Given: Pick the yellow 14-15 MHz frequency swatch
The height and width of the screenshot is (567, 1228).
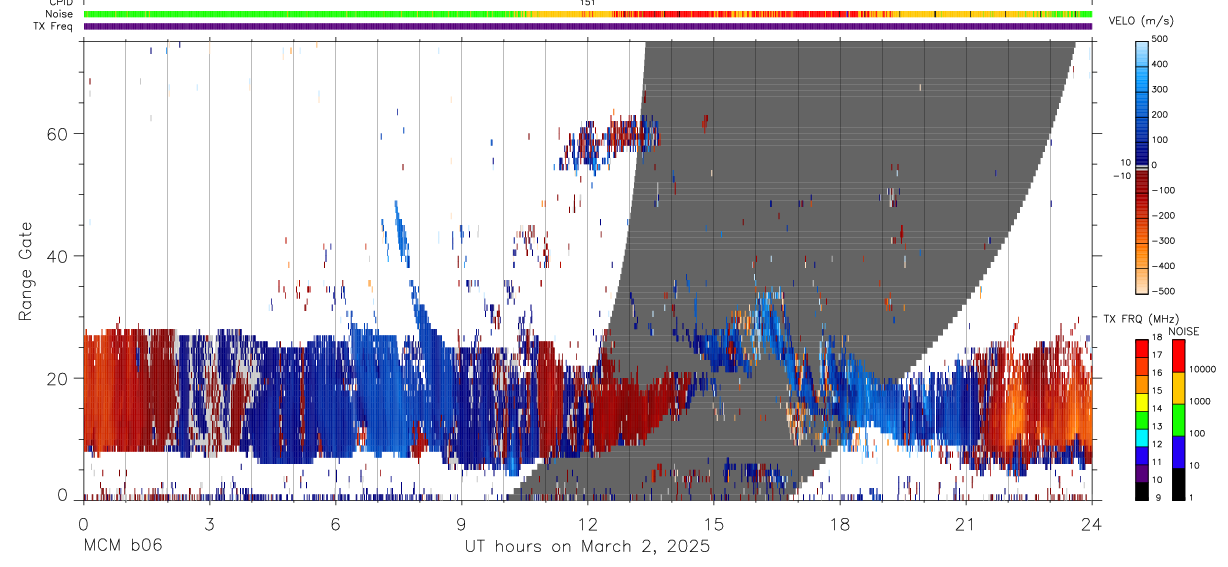Looking at the screenshot, I should click(1142, 400).
